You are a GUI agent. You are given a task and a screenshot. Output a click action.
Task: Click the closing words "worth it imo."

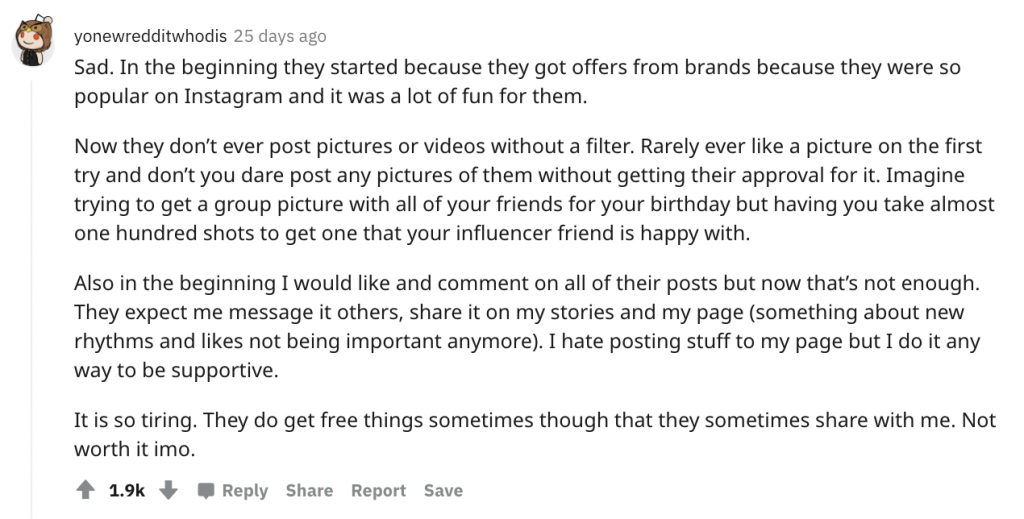click(134, 449)
